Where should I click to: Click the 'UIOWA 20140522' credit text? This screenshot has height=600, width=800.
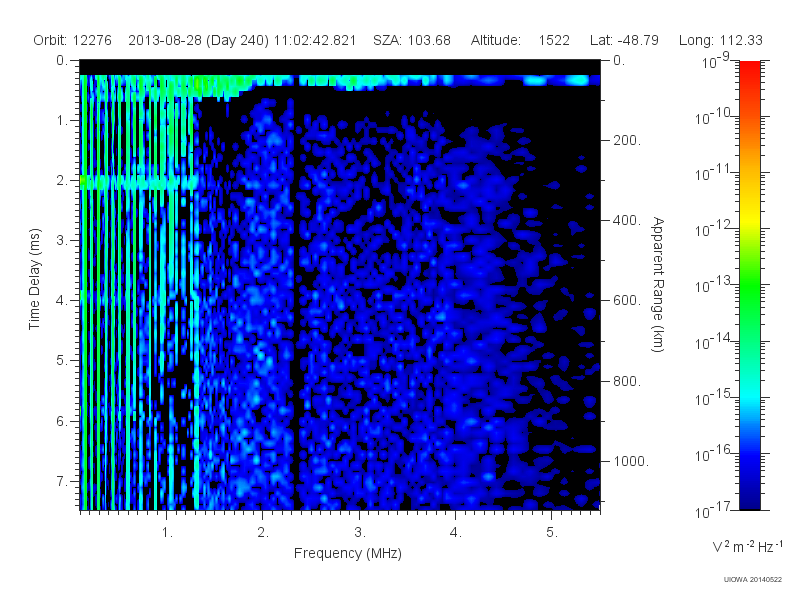tap(753, 579)
